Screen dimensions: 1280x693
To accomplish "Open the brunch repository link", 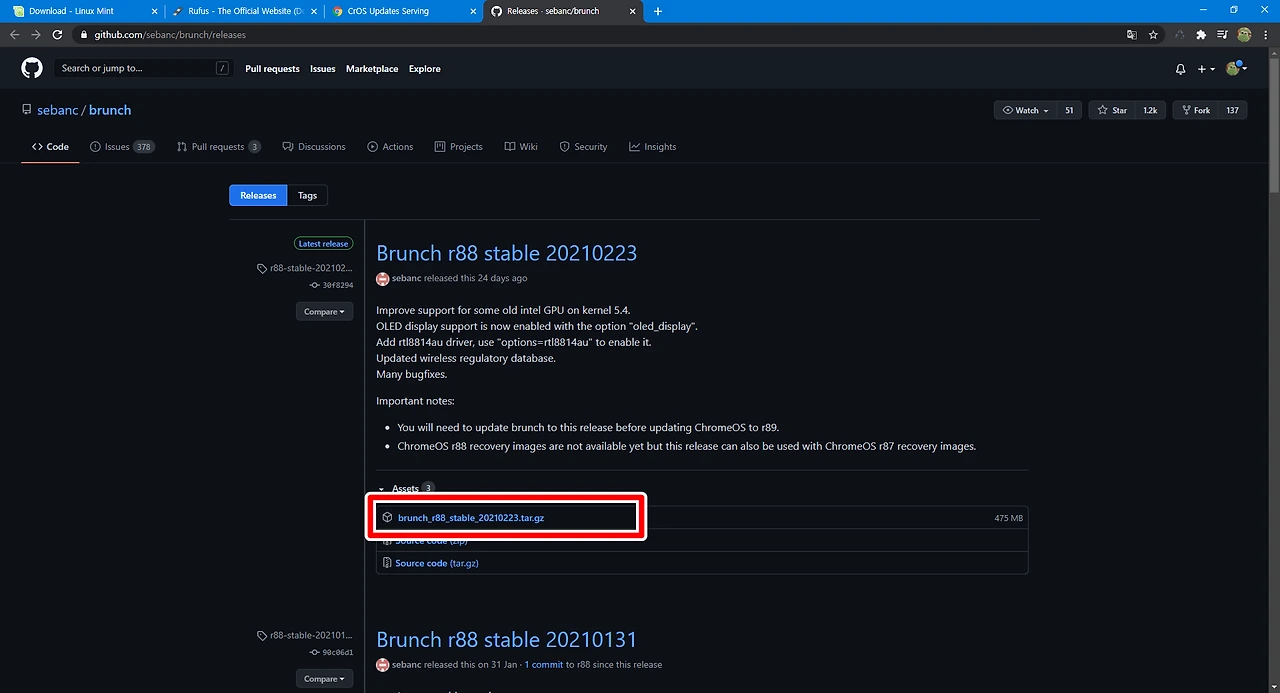I will pyautogui.click(x=110, y=110).
